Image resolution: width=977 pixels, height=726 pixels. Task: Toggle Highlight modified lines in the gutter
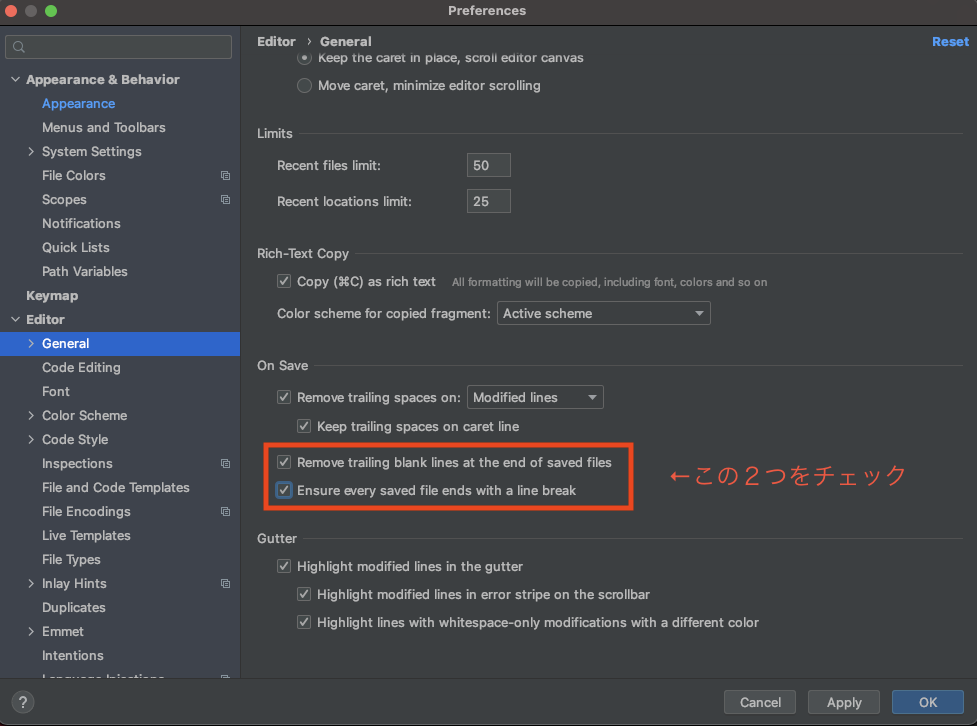pos(284,566)
